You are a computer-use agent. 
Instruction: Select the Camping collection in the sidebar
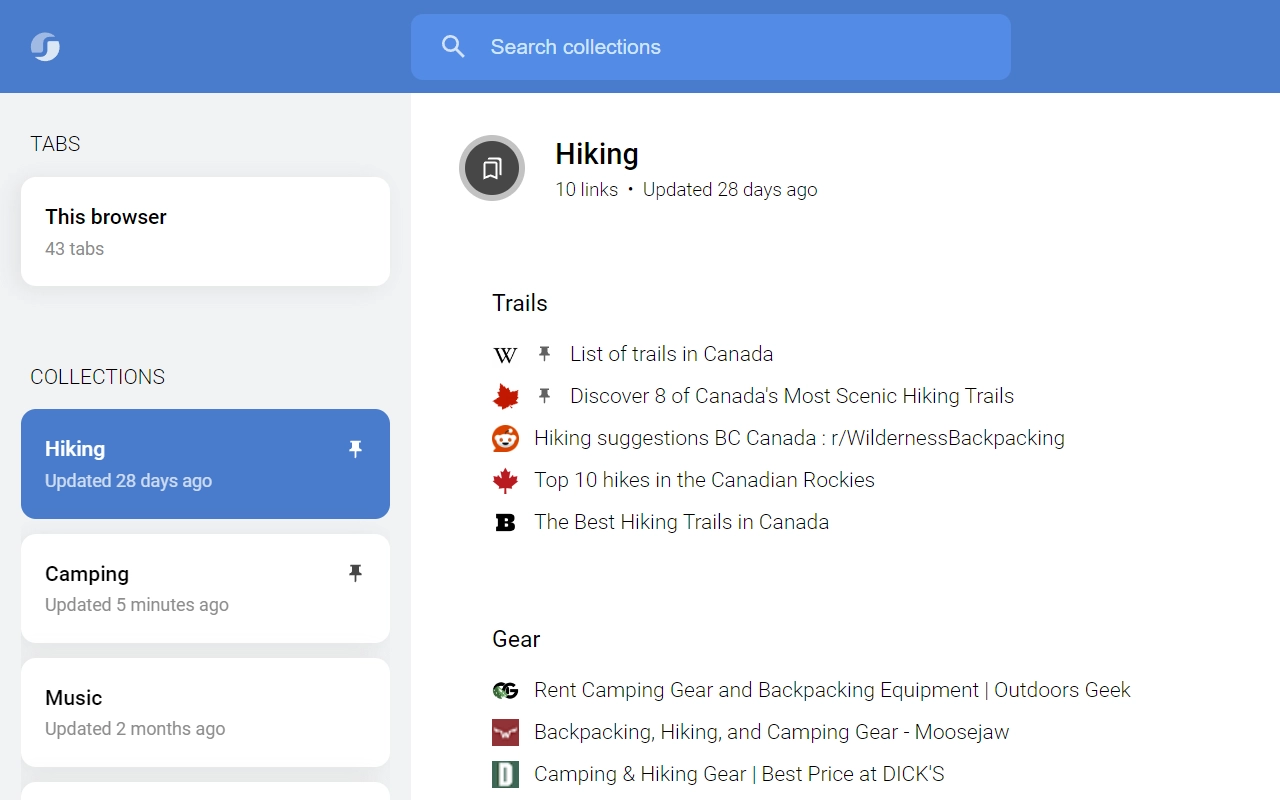click(x=205, y=588)
